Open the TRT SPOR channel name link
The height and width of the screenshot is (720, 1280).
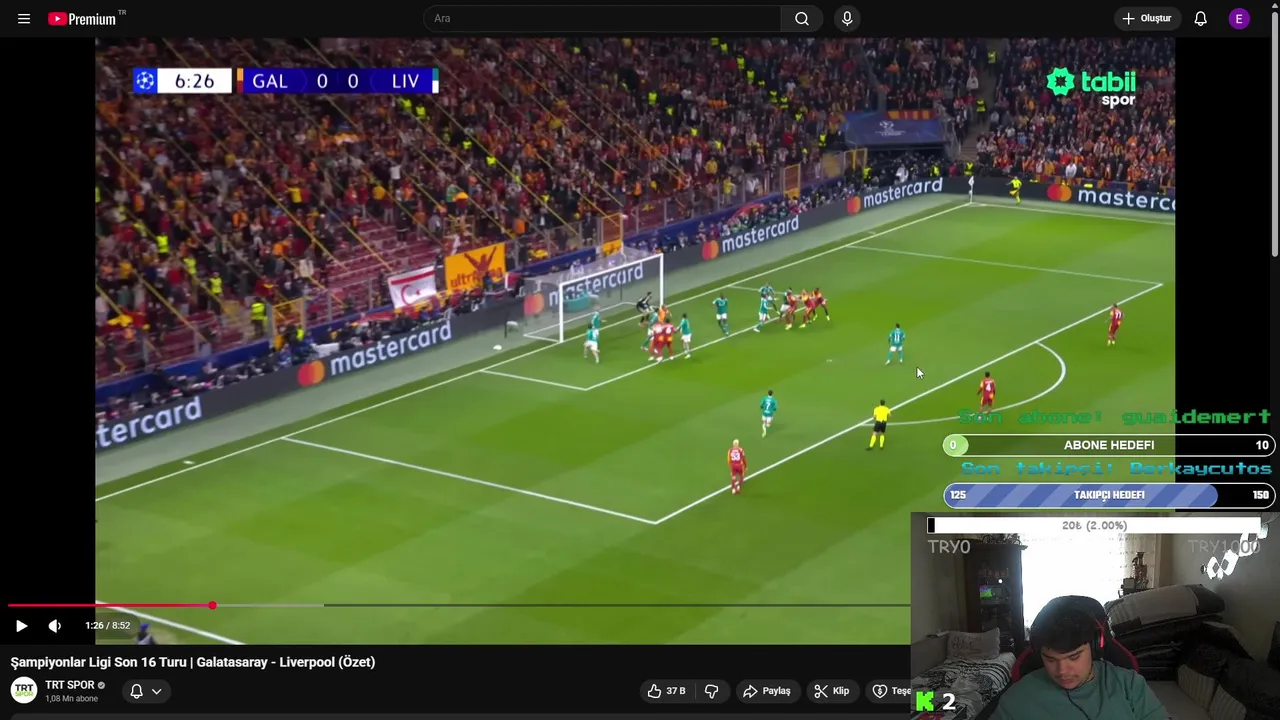tap(70, 685)
